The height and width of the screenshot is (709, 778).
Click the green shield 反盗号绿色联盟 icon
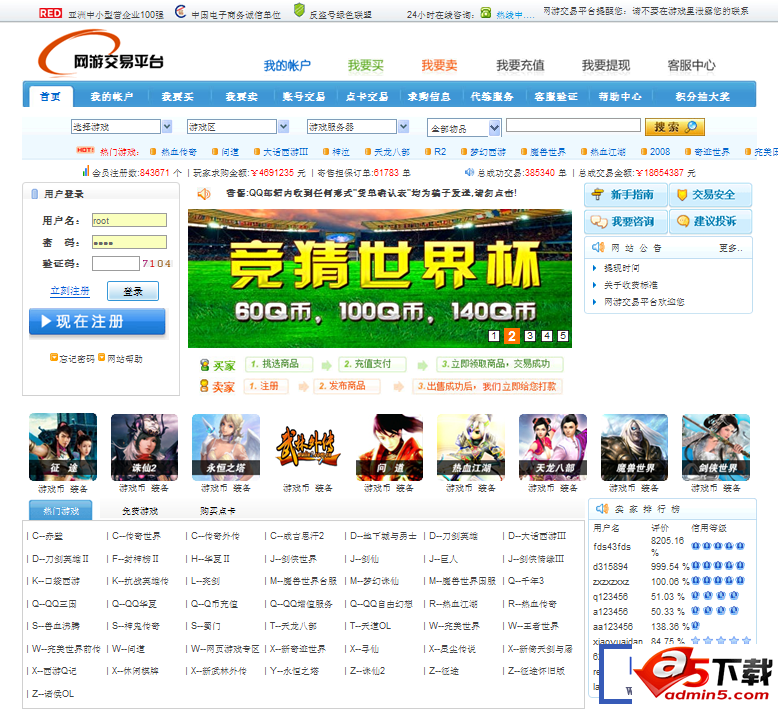(299, 10)
